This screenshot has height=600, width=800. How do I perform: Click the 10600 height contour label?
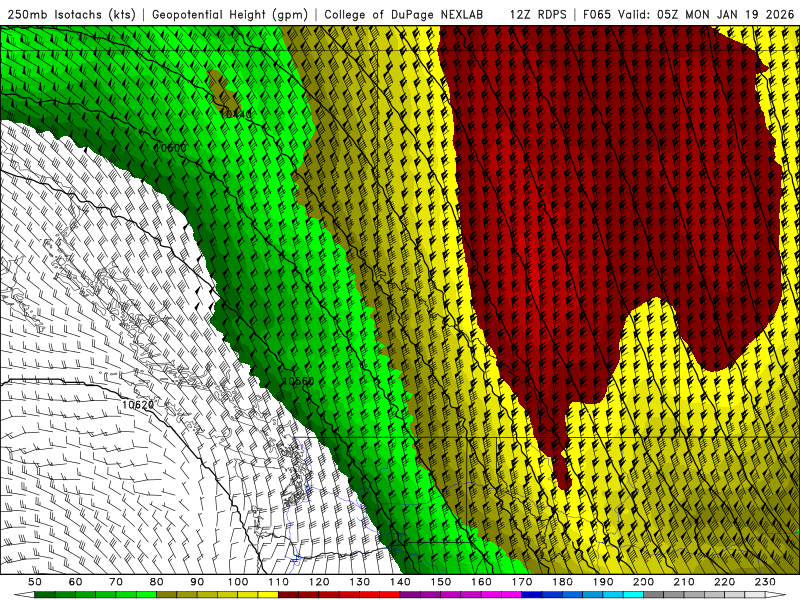point(170,147)
